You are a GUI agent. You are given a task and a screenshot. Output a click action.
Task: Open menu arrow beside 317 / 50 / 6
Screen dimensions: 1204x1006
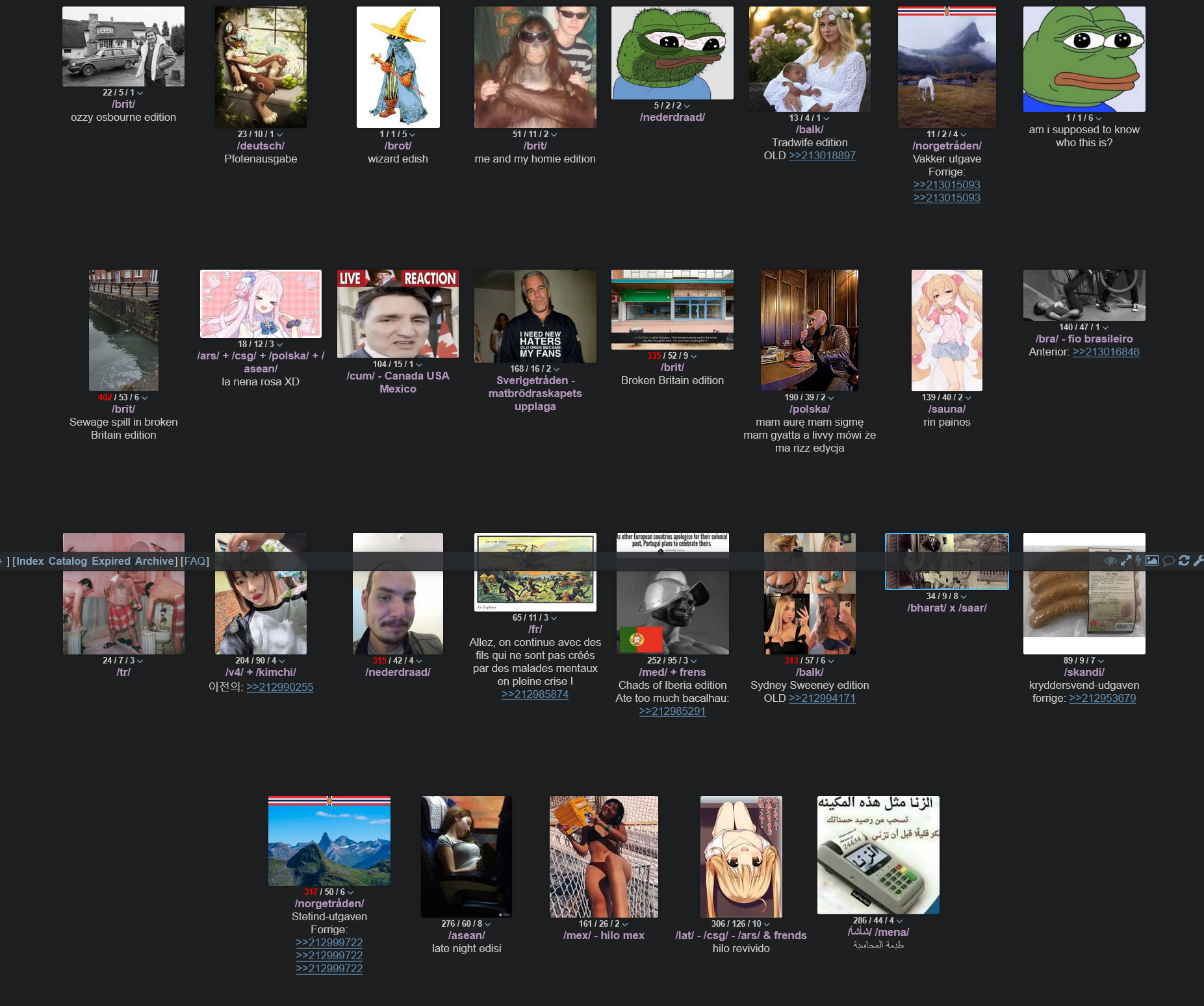tap(350, 892)
